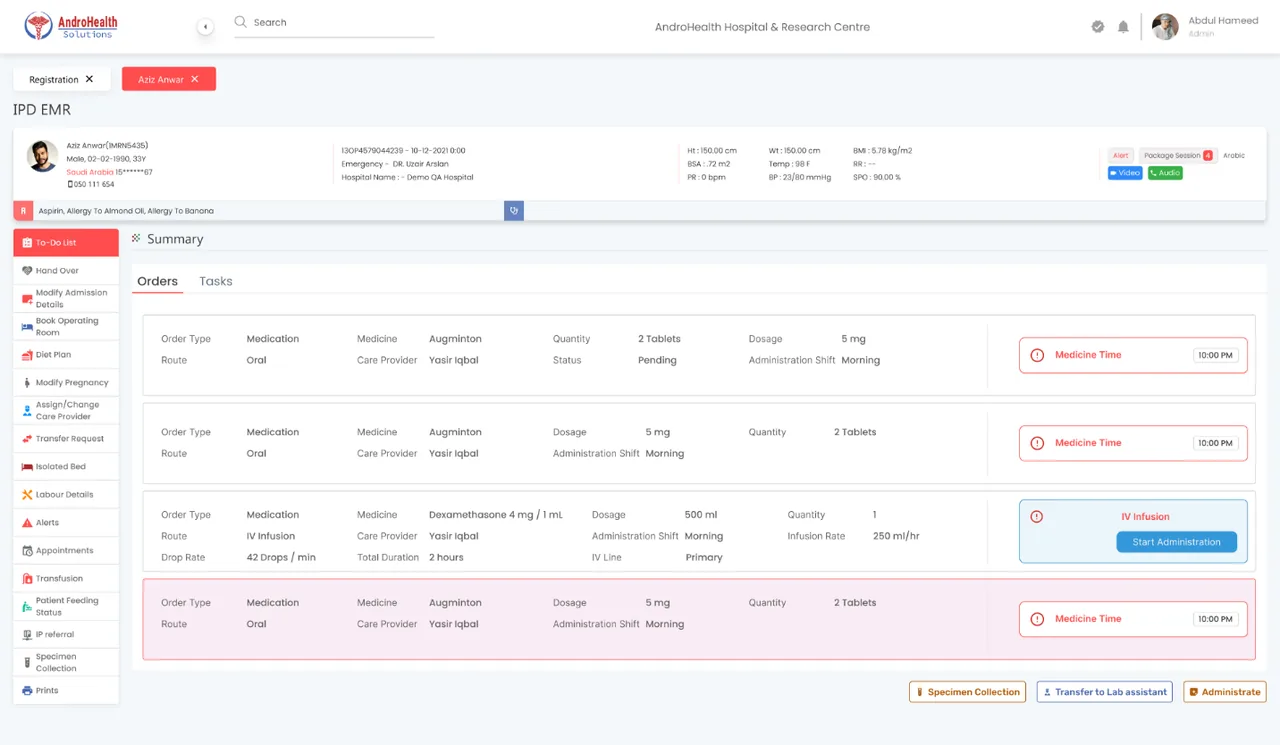Viewport: 1280px width, 745px height.
Task: Click the verified checkmark badge icon in header
Action: click(1098, 27)
